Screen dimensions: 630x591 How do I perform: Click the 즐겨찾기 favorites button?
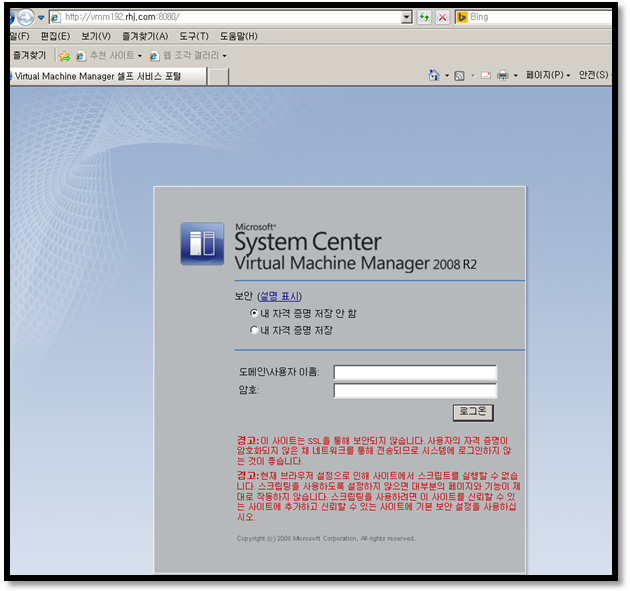click(x=29, y=55)
